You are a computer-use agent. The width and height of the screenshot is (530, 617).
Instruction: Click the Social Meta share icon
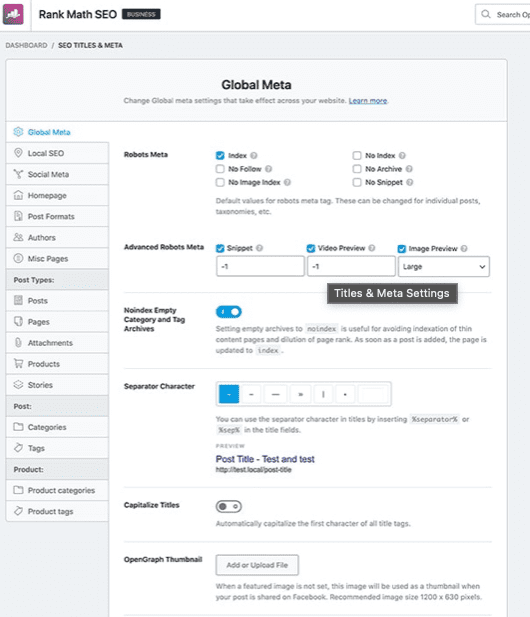18,174
